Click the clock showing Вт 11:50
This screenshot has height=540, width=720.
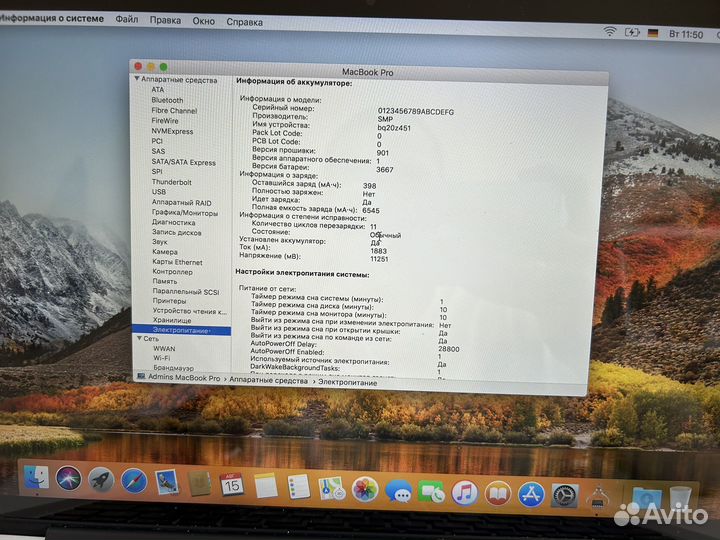click(686, 34)
